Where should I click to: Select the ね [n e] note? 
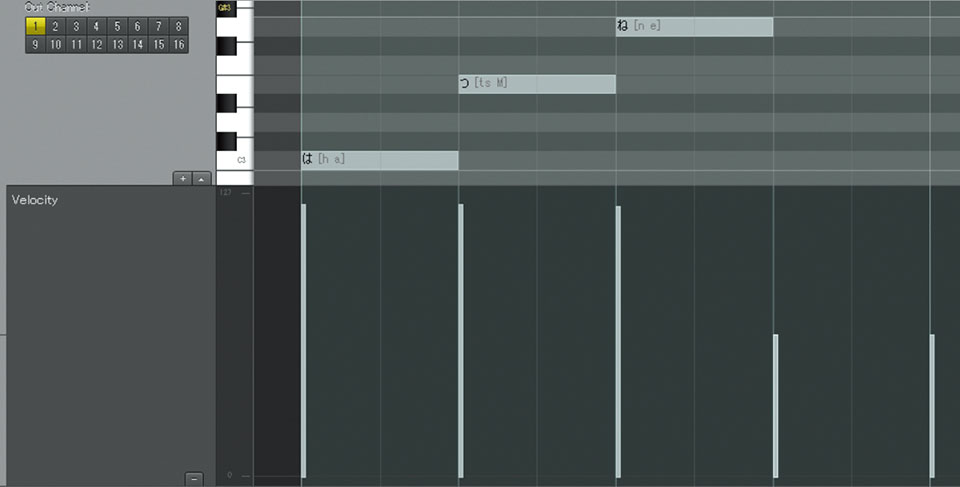(694, 26)
